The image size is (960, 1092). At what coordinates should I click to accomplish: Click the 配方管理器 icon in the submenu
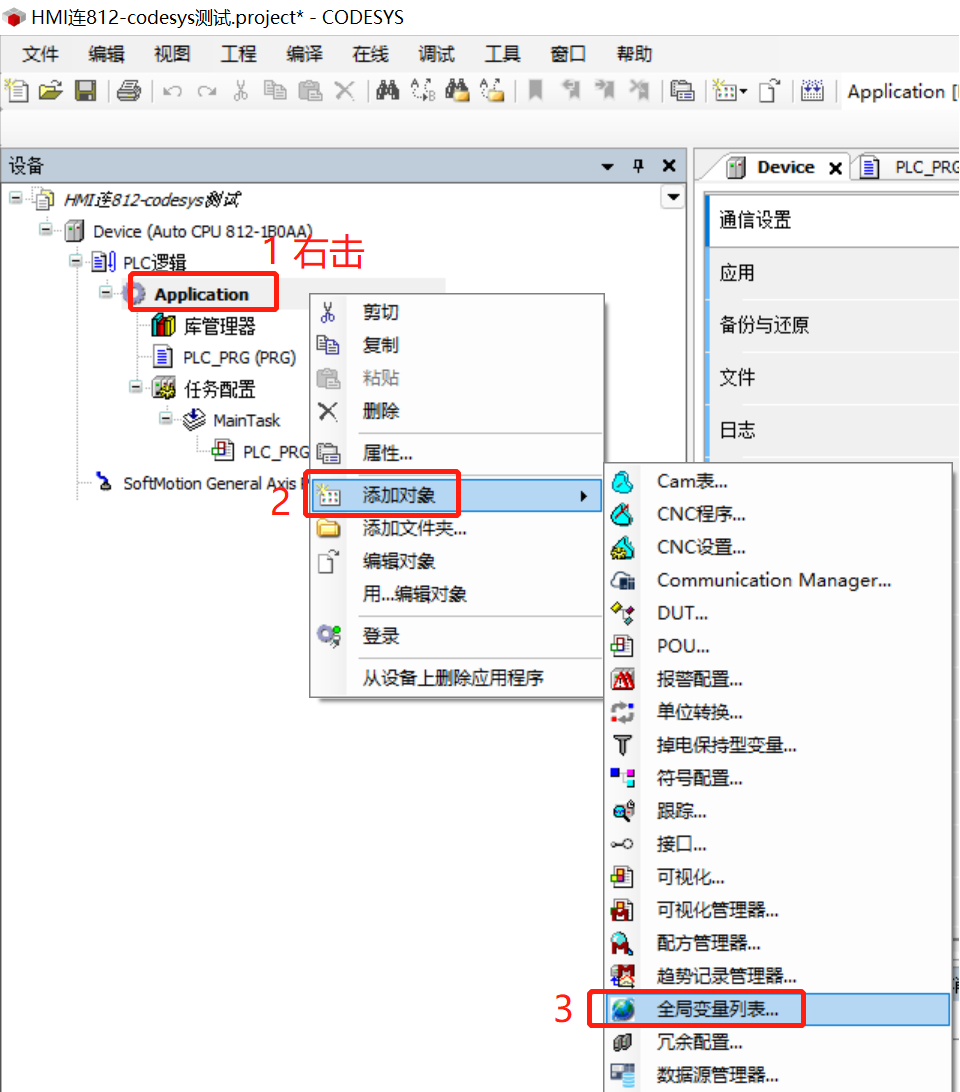coord(622,943)
